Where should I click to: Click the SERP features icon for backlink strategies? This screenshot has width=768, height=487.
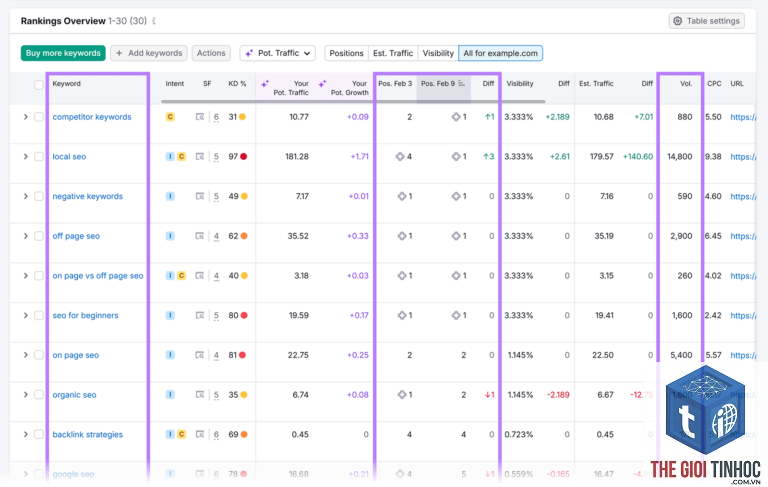pos(200,435)
